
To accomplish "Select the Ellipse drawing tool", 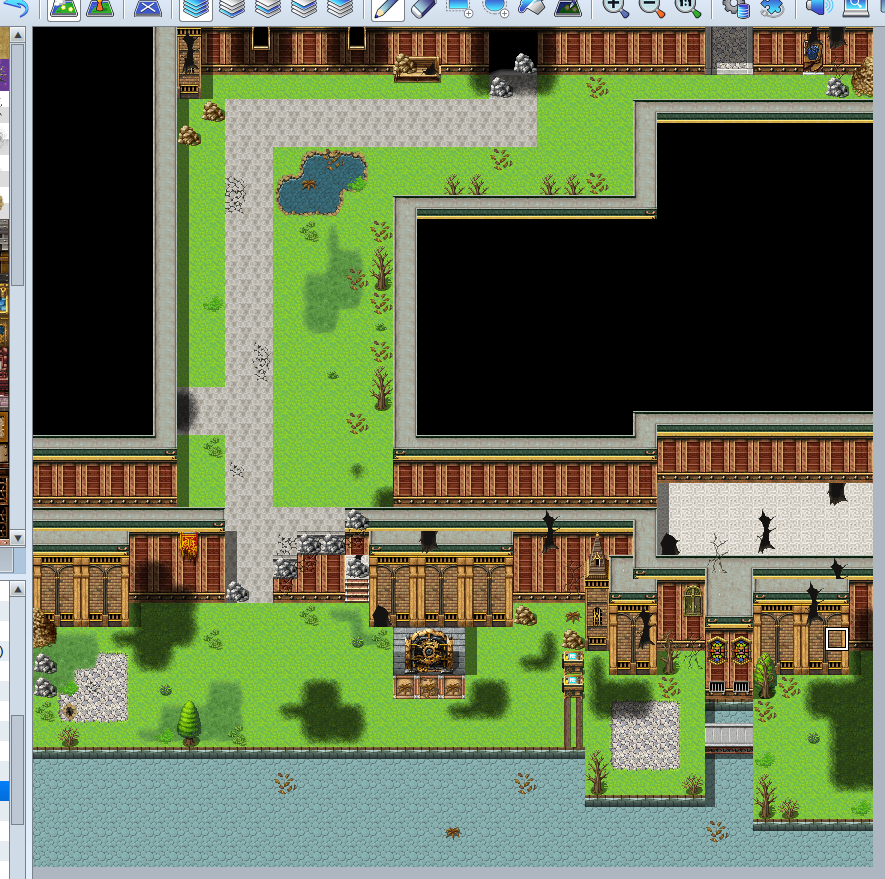I will [496, 7].
